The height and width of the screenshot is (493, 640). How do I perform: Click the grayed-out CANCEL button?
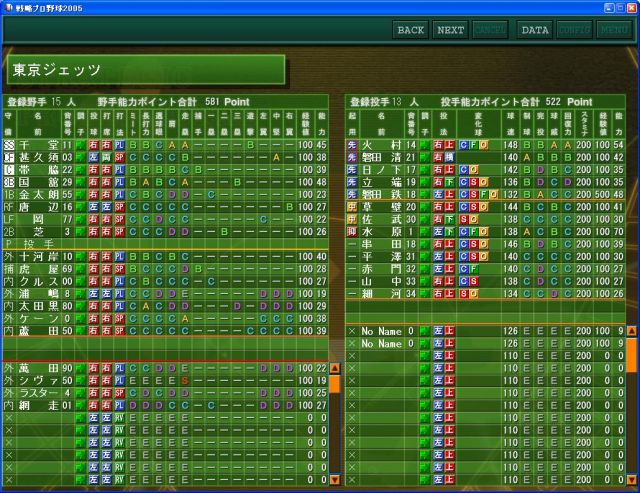pyautogui.click(x=490, y=30)
